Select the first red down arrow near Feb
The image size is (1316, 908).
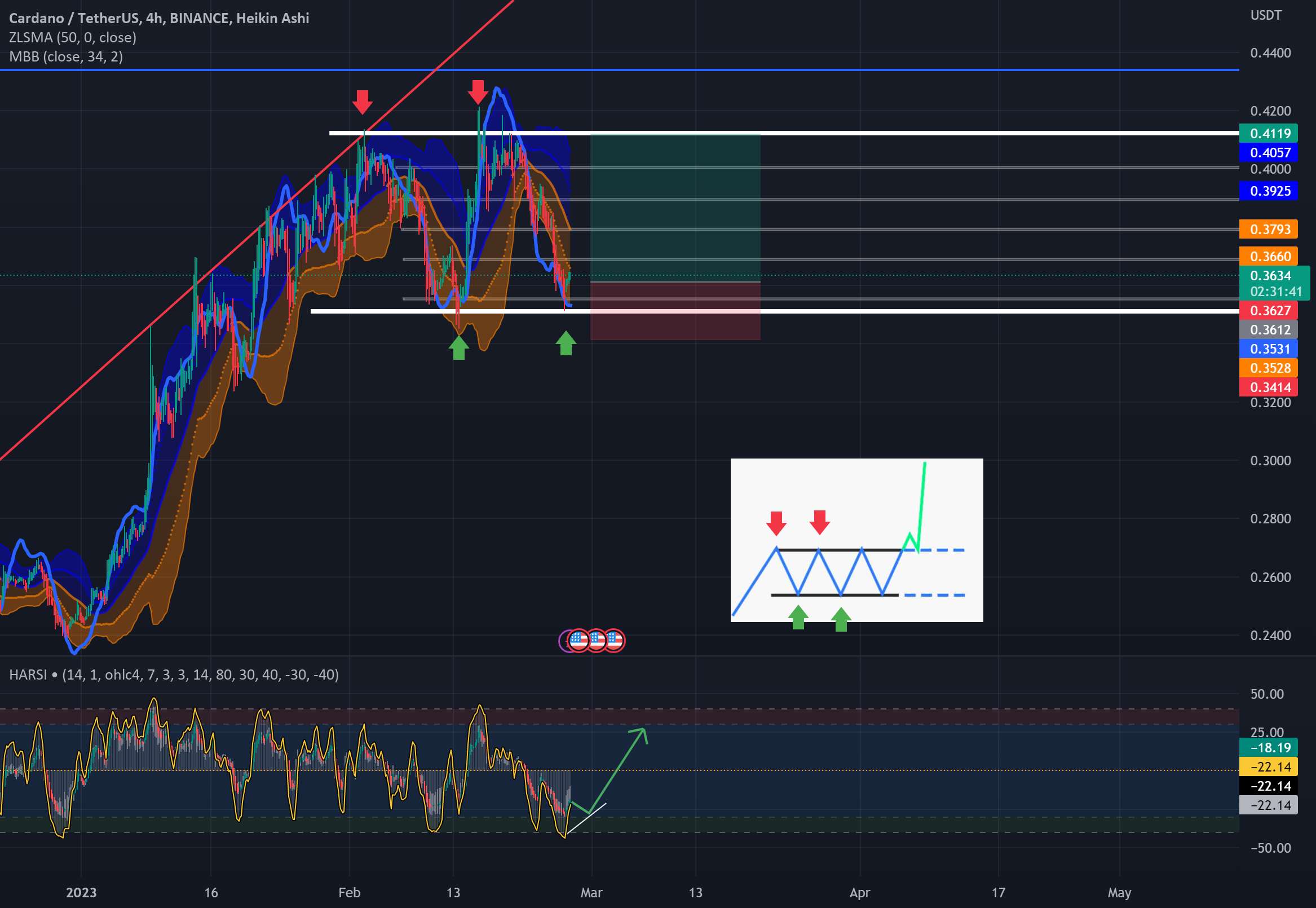(363, 102)
